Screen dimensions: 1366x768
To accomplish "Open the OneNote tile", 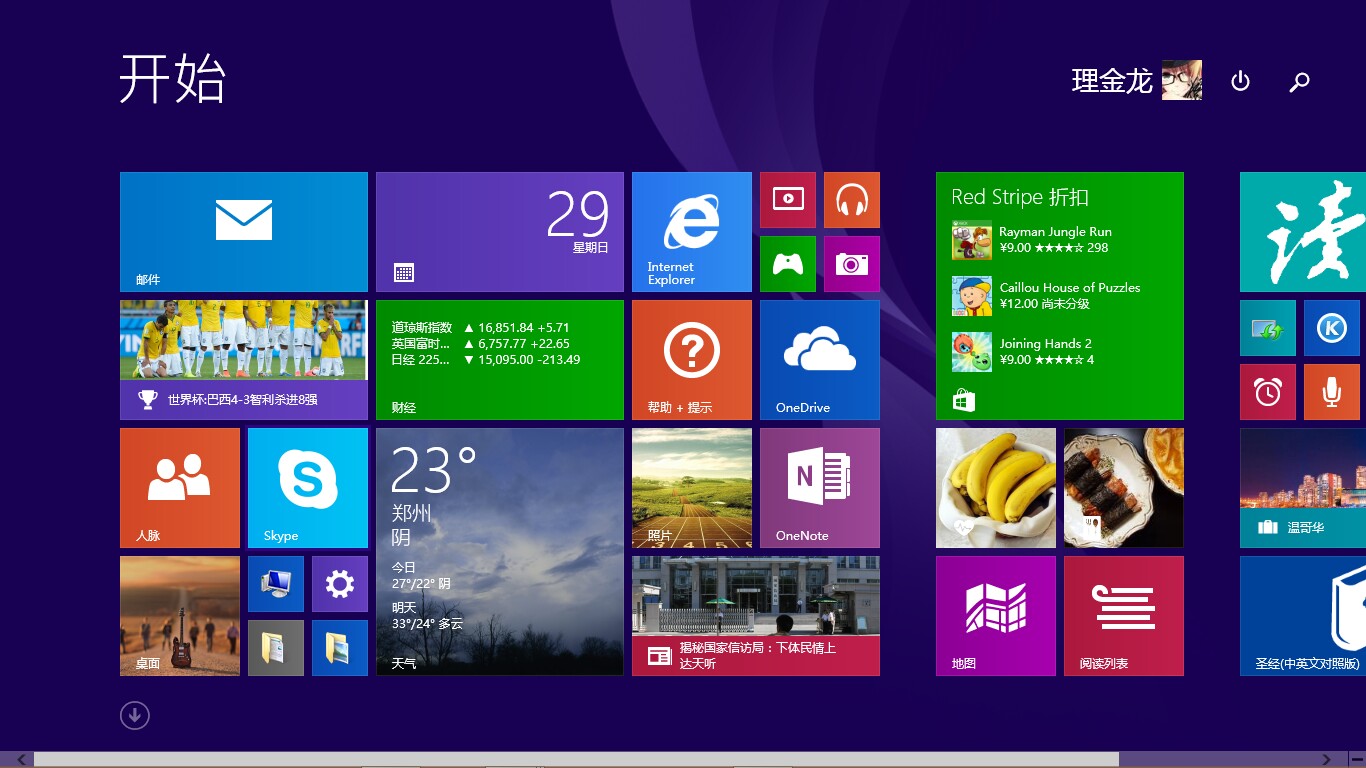I will click(x=820, y=488).
